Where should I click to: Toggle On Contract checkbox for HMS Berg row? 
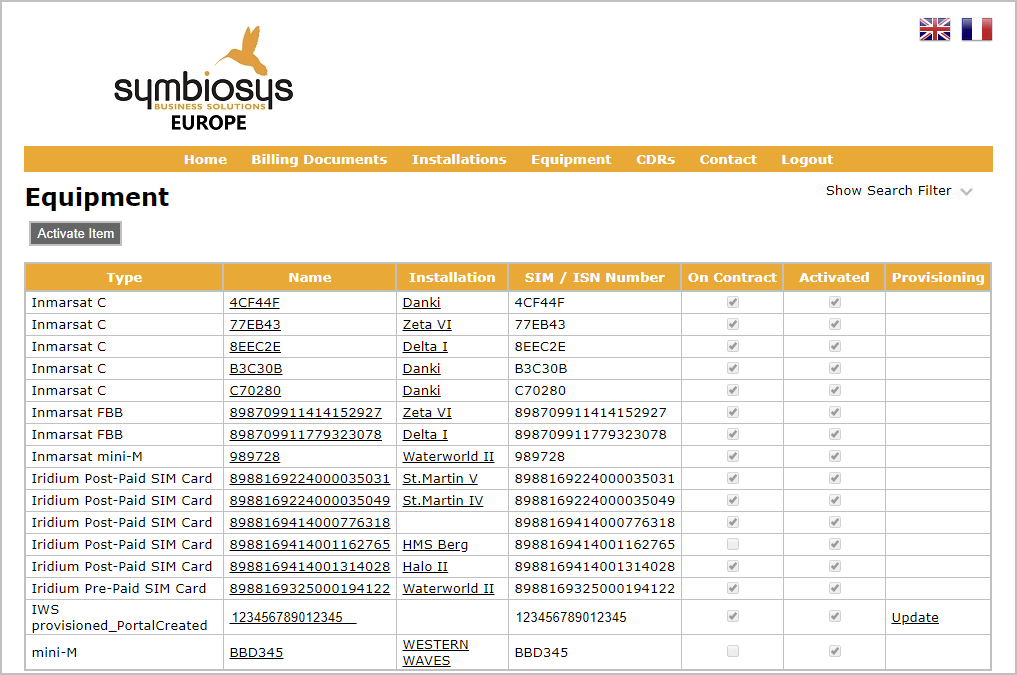[x=733, y=544]
